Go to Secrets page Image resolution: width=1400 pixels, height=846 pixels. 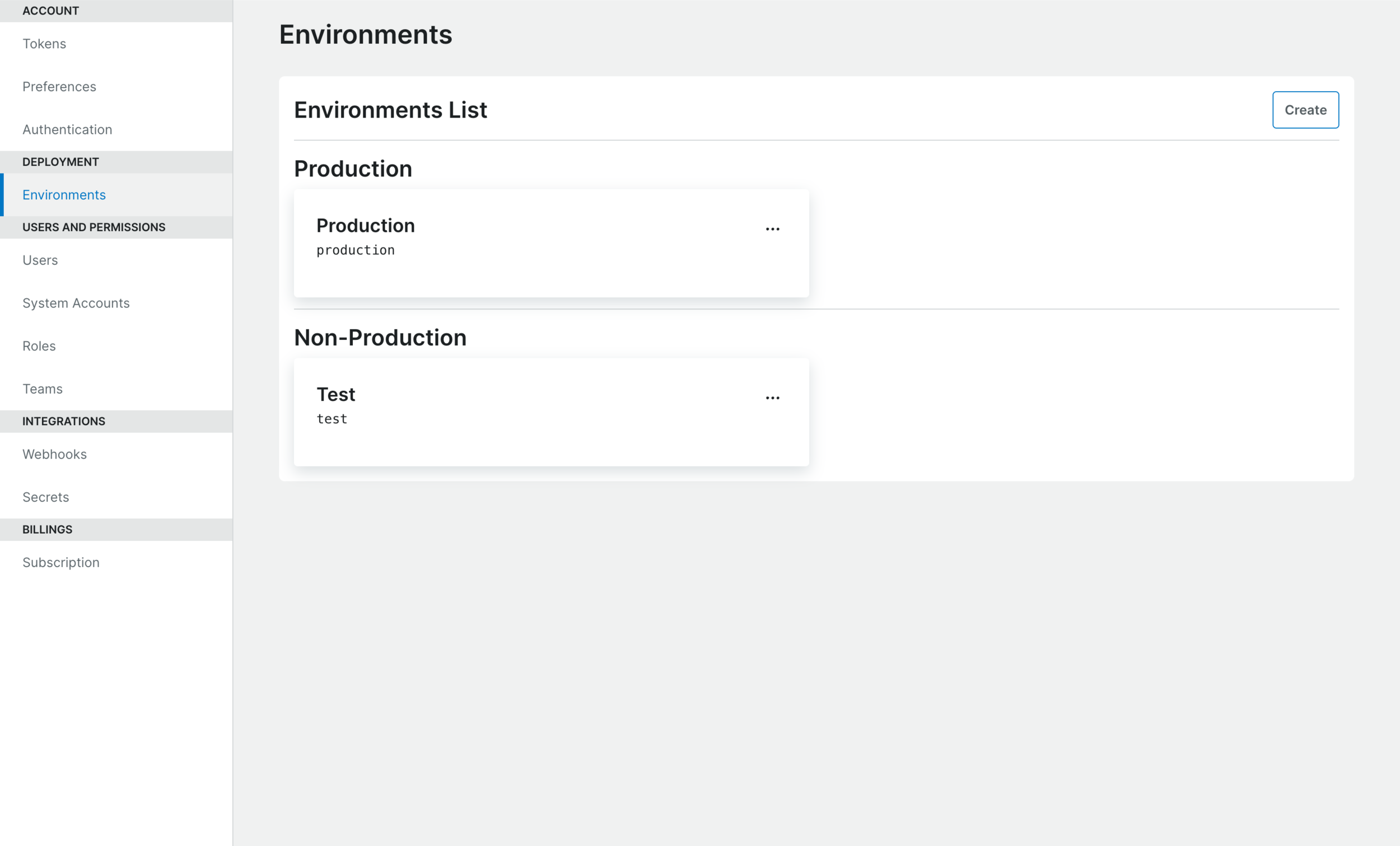tap(45, 497)
